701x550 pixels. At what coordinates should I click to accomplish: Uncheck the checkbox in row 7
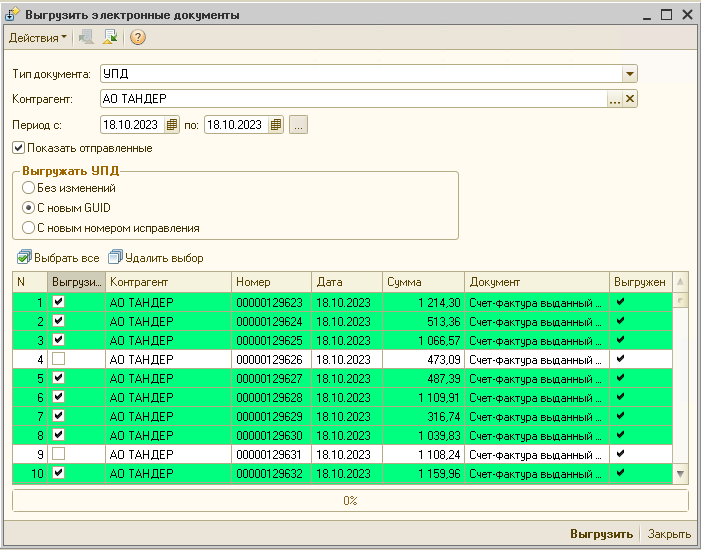pos(59,416)
